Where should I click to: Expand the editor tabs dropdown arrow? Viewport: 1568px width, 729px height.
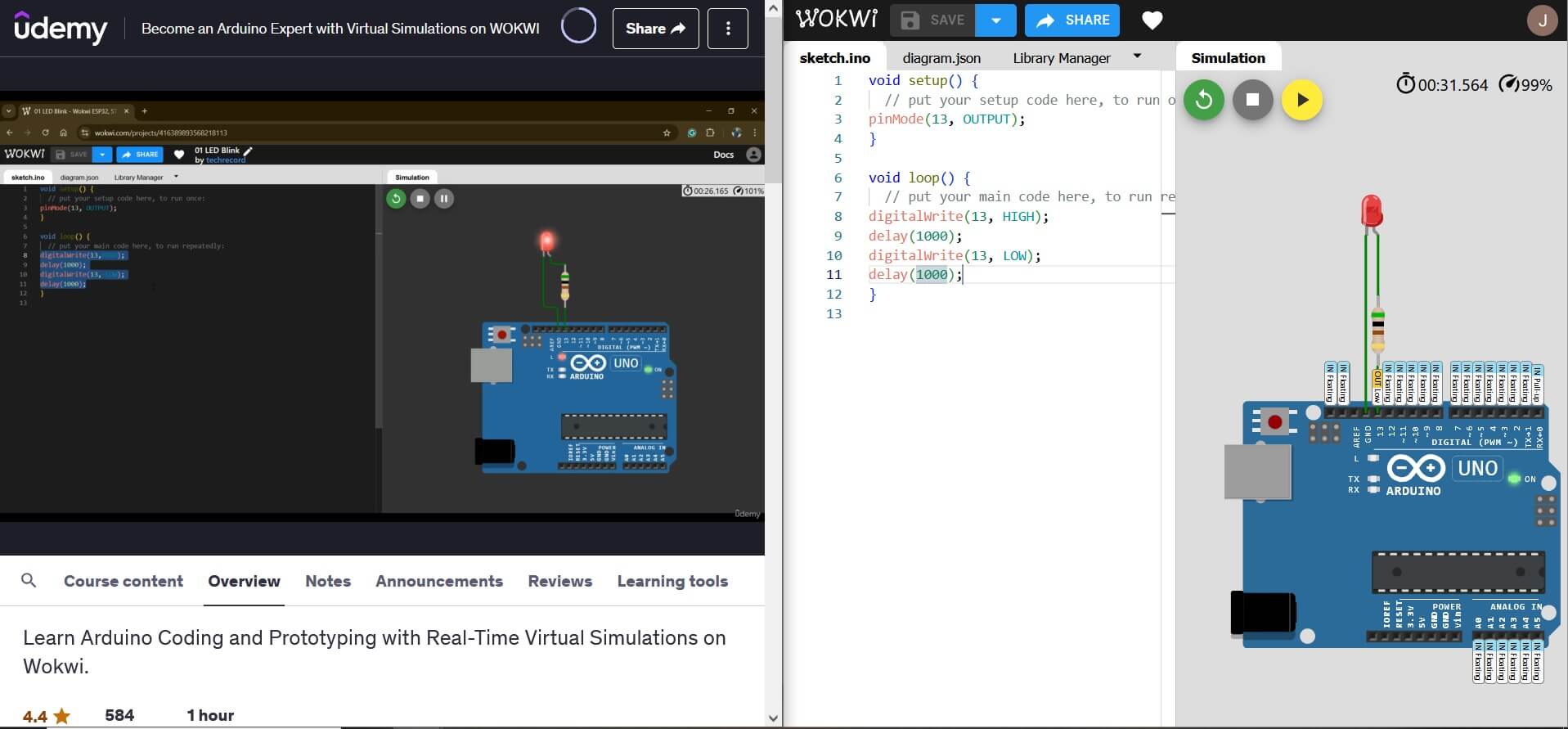1137,56
